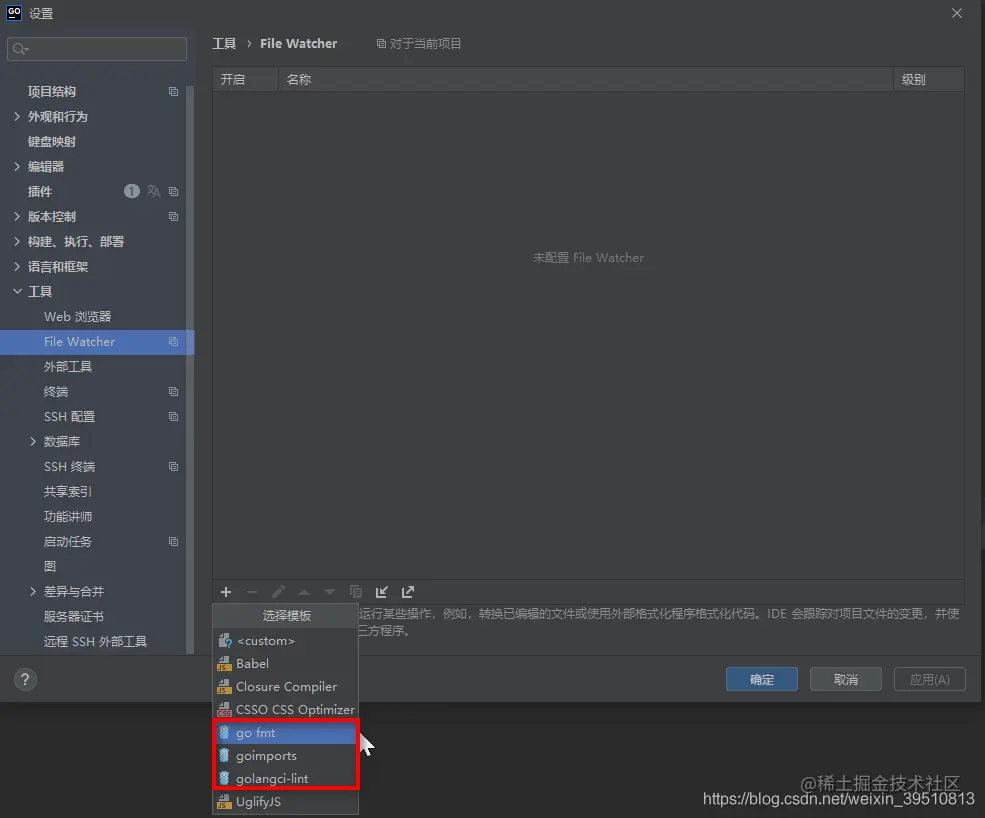Click the help question mark button

[25, 679]
